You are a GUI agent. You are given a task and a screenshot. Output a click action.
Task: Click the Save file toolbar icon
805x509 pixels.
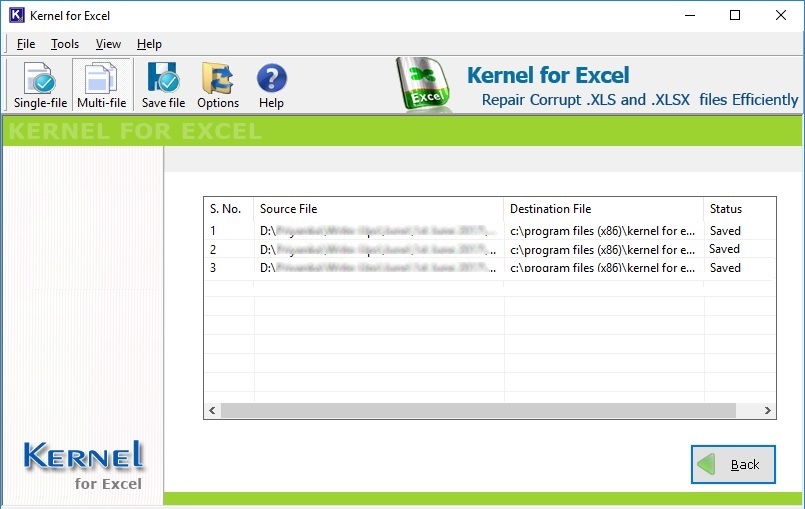(163, 85)
